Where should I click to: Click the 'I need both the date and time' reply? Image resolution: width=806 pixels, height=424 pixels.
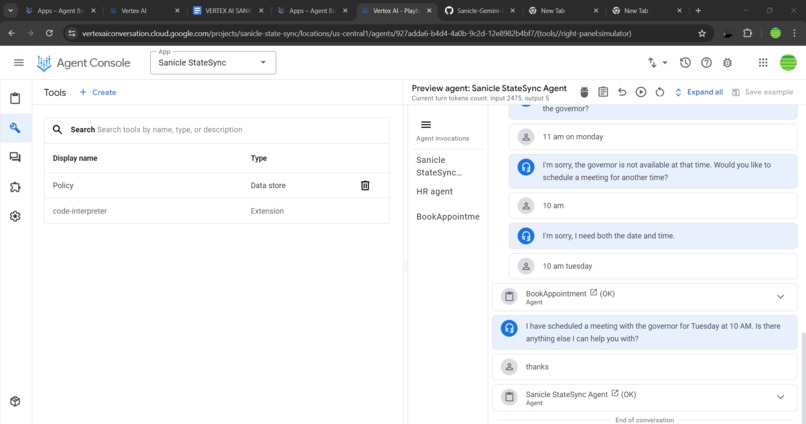tap(653, 236)
